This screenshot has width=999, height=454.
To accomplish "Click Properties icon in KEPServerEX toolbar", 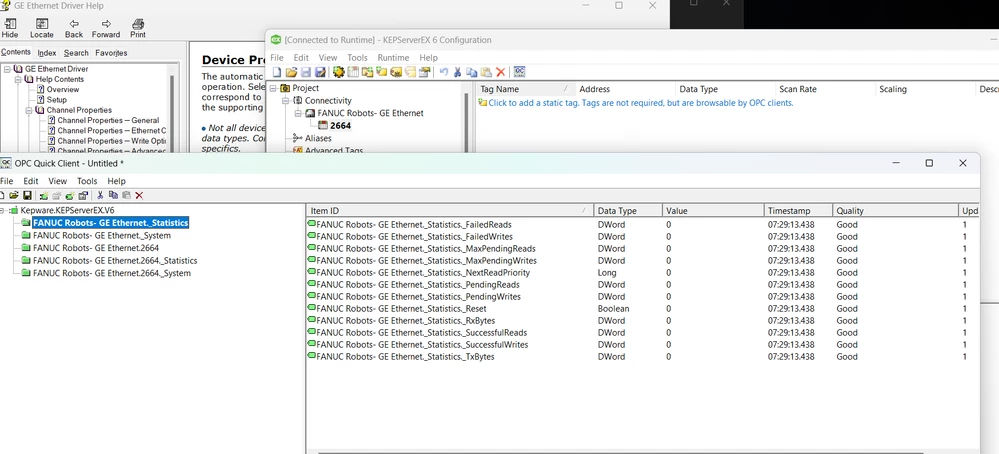I will [x=424, y=72].
